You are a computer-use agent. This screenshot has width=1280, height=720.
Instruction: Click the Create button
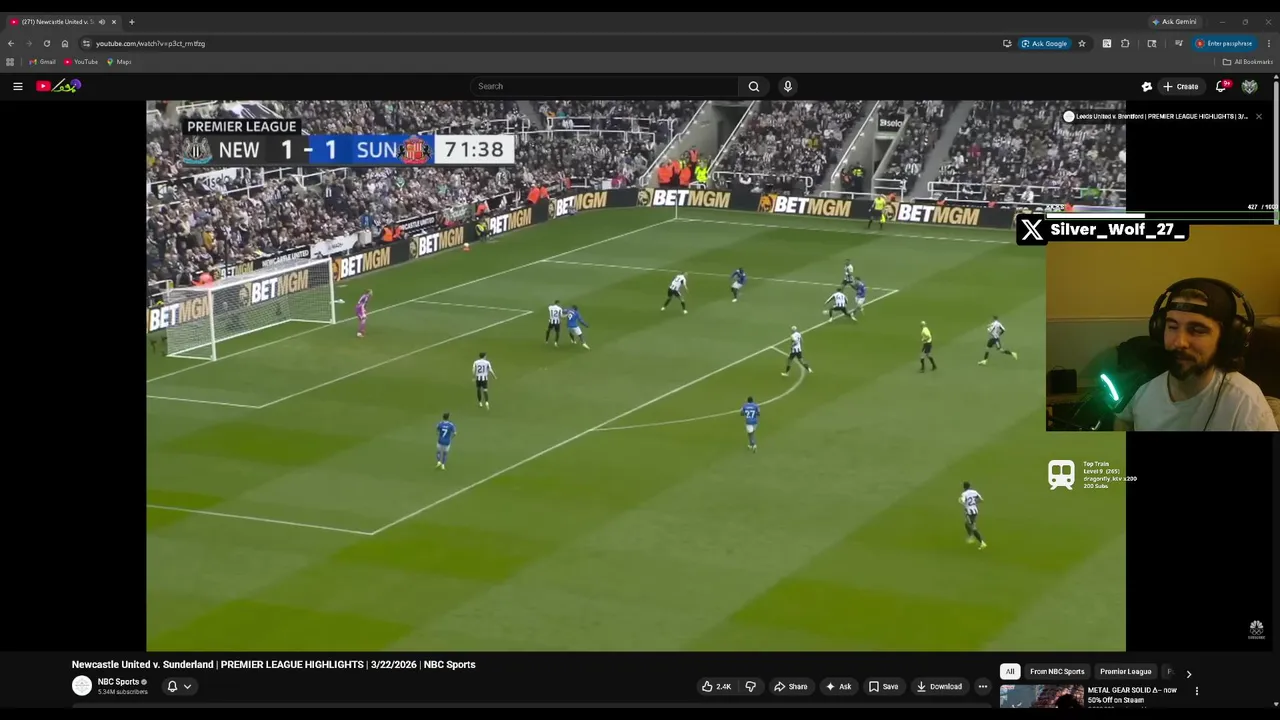click(1180, 86)
